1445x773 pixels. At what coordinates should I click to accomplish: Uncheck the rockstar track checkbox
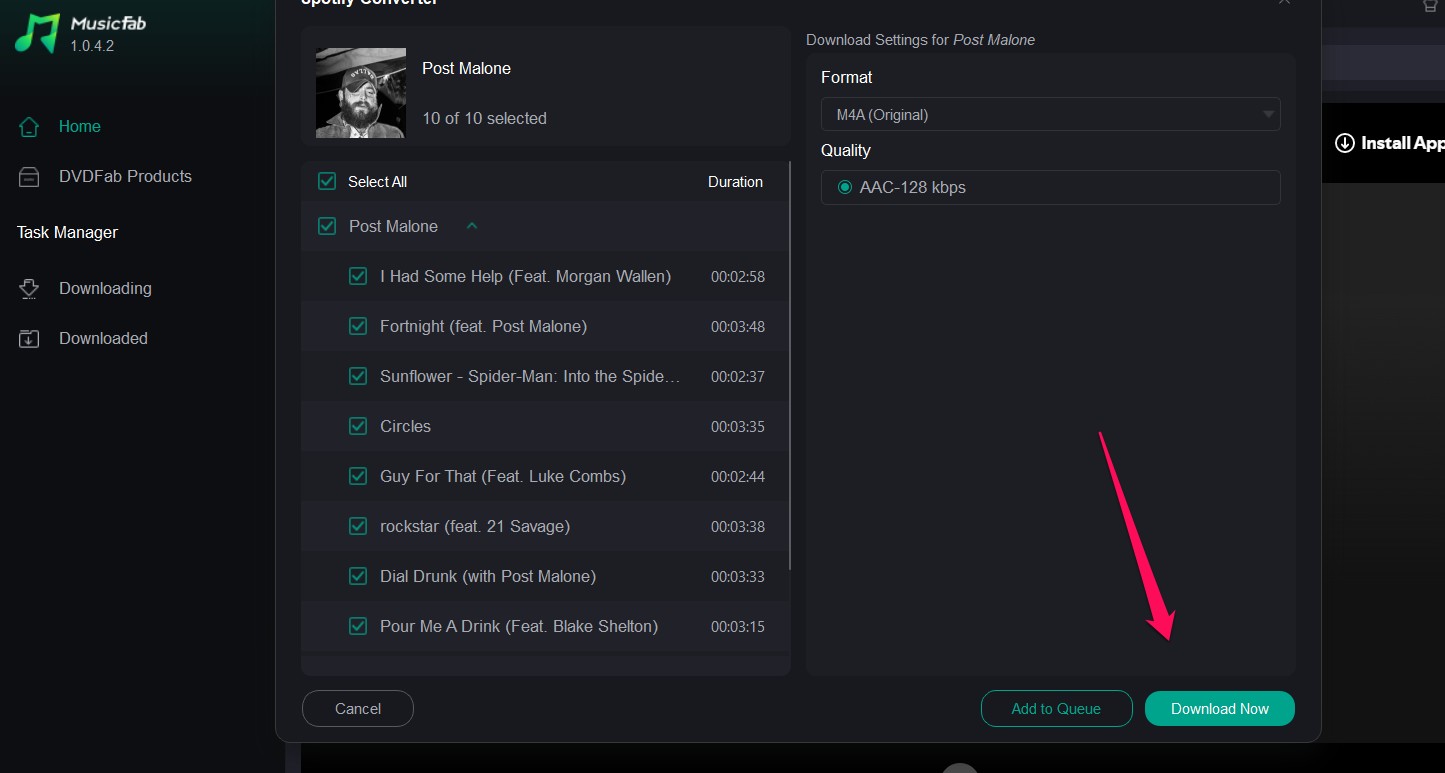(358, 526)
